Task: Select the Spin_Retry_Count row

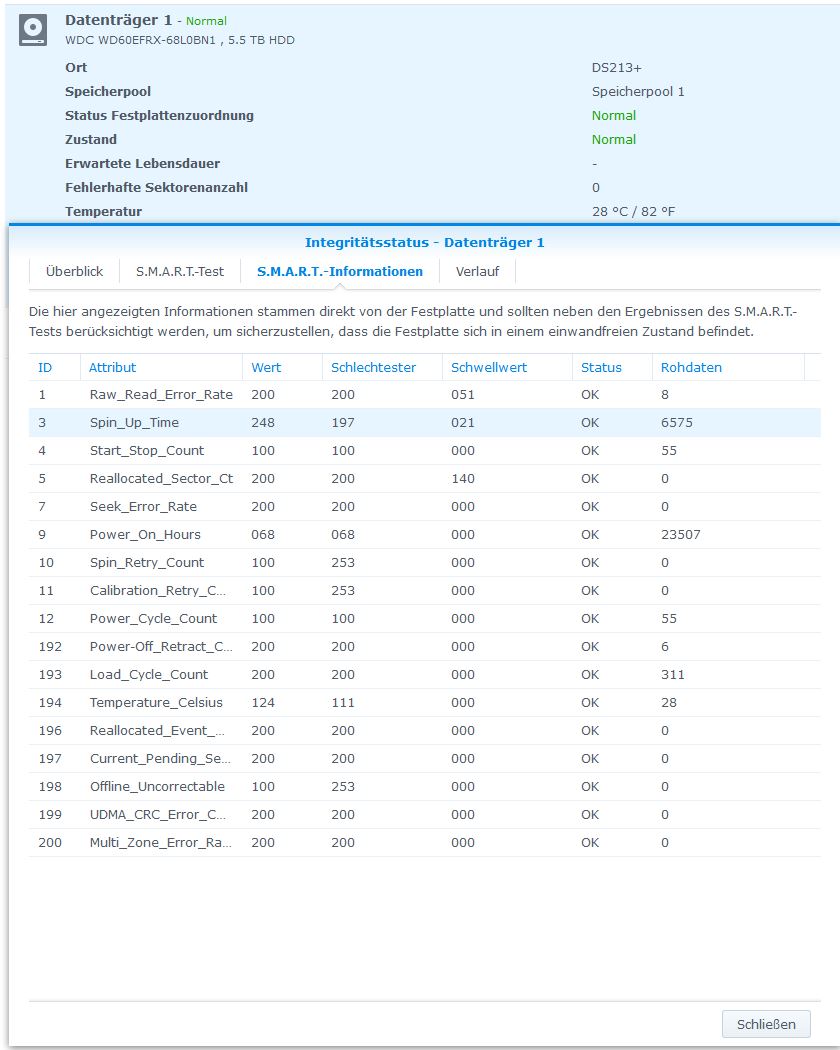Action: point(425,562)
